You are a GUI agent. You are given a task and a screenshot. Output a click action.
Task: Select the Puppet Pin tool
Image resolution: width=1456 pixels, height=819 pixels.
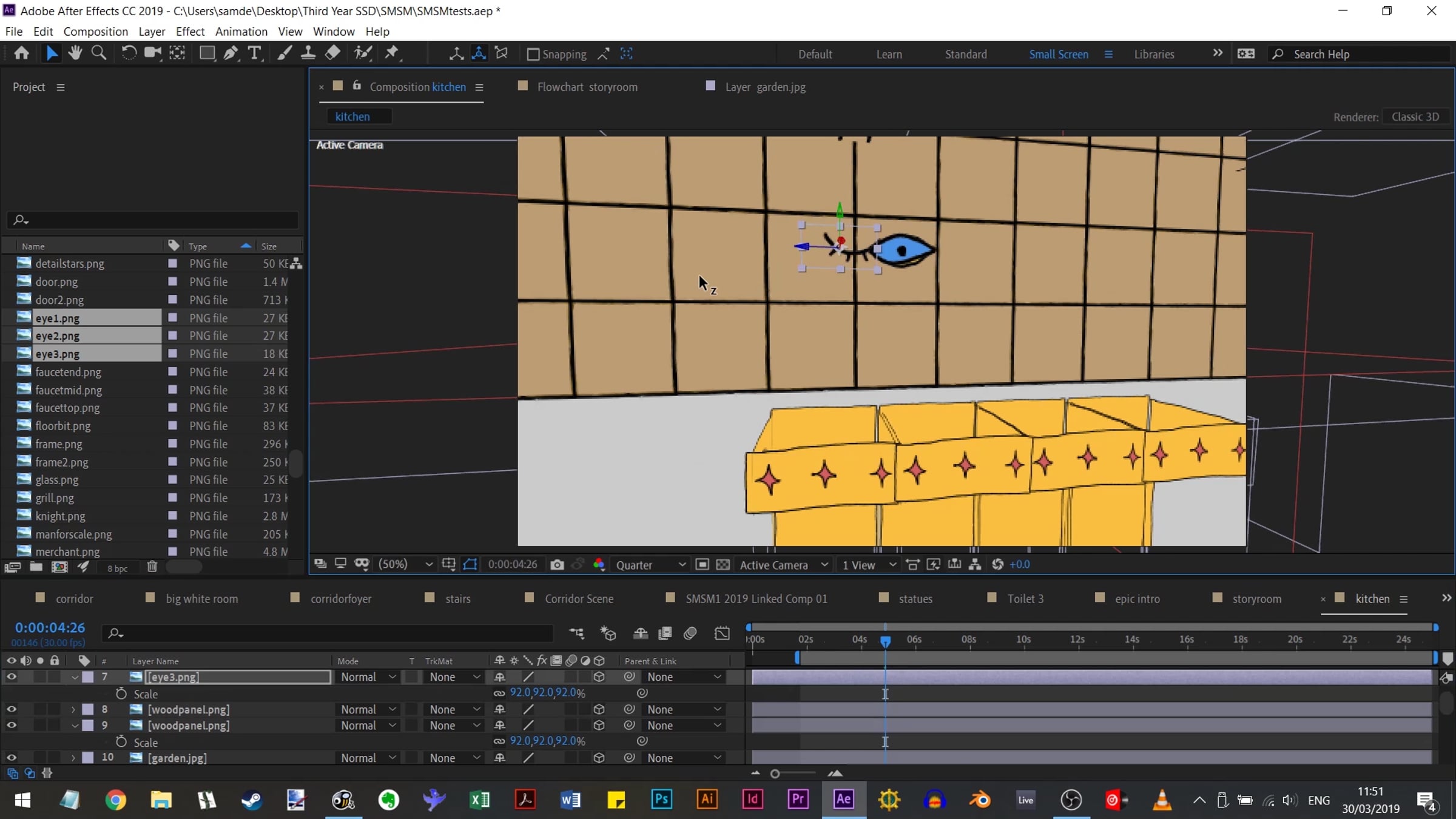pos(392,53)
